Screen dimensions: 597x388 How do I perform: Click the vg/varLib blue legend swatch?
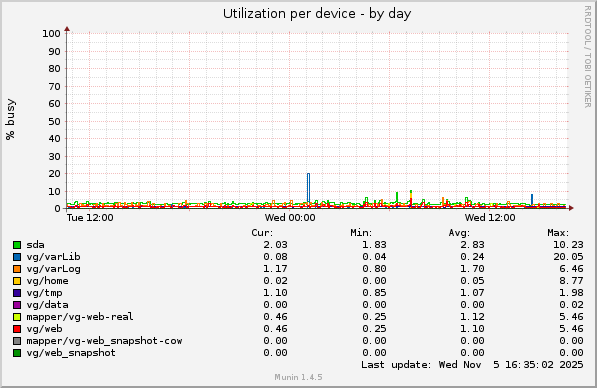click(17, 257)
